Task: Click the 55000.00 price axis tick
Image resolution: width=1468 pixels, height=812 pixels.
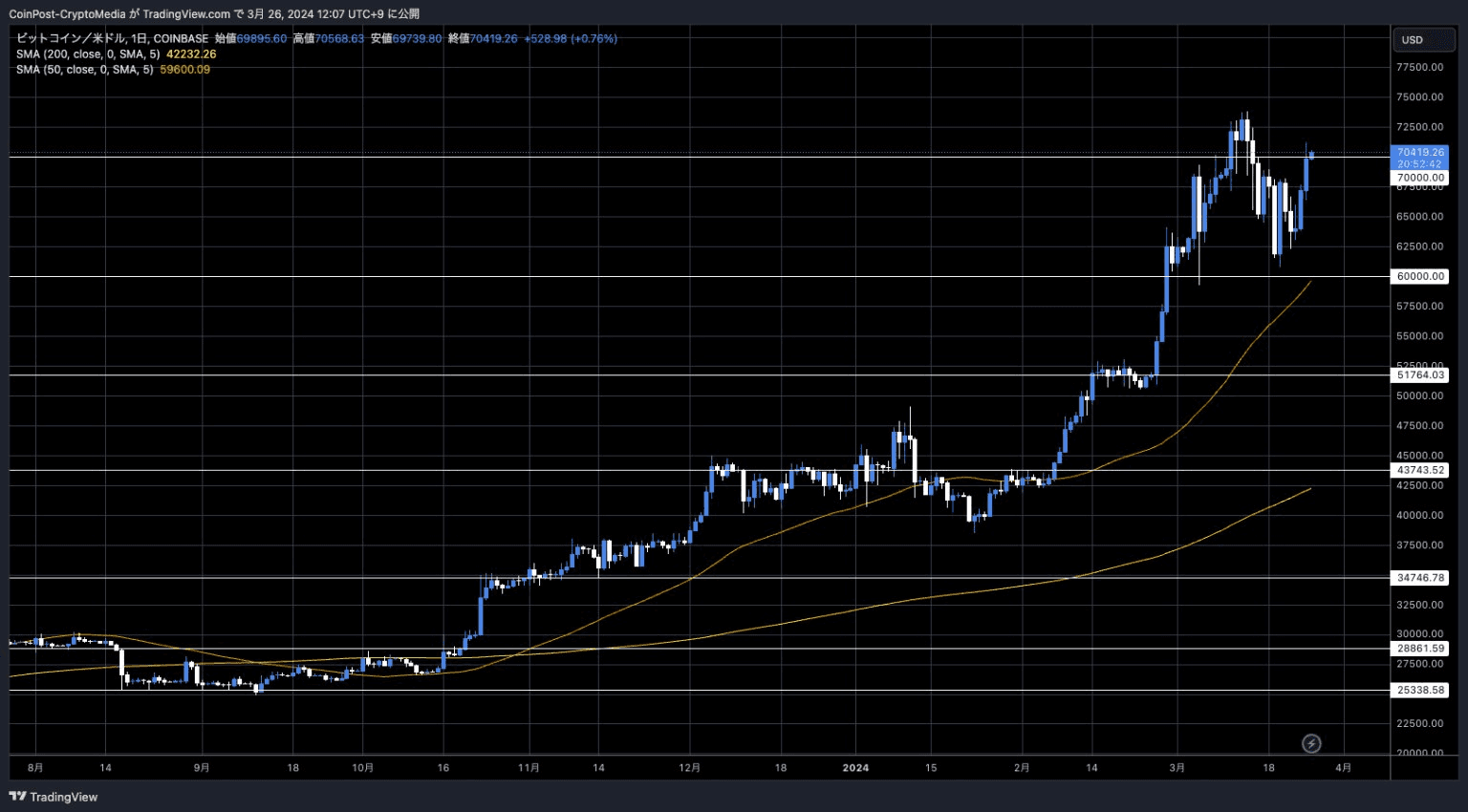Action: coord(1419,336)
